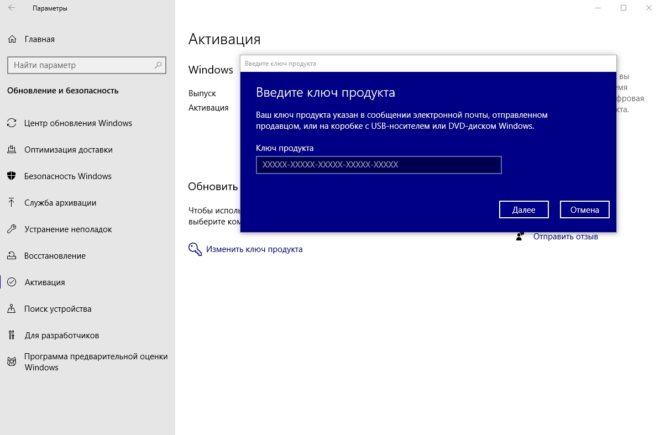Screen dimensions: 660x435
Task: Select Активация in the sidebar
Action: tap(45, 282)
